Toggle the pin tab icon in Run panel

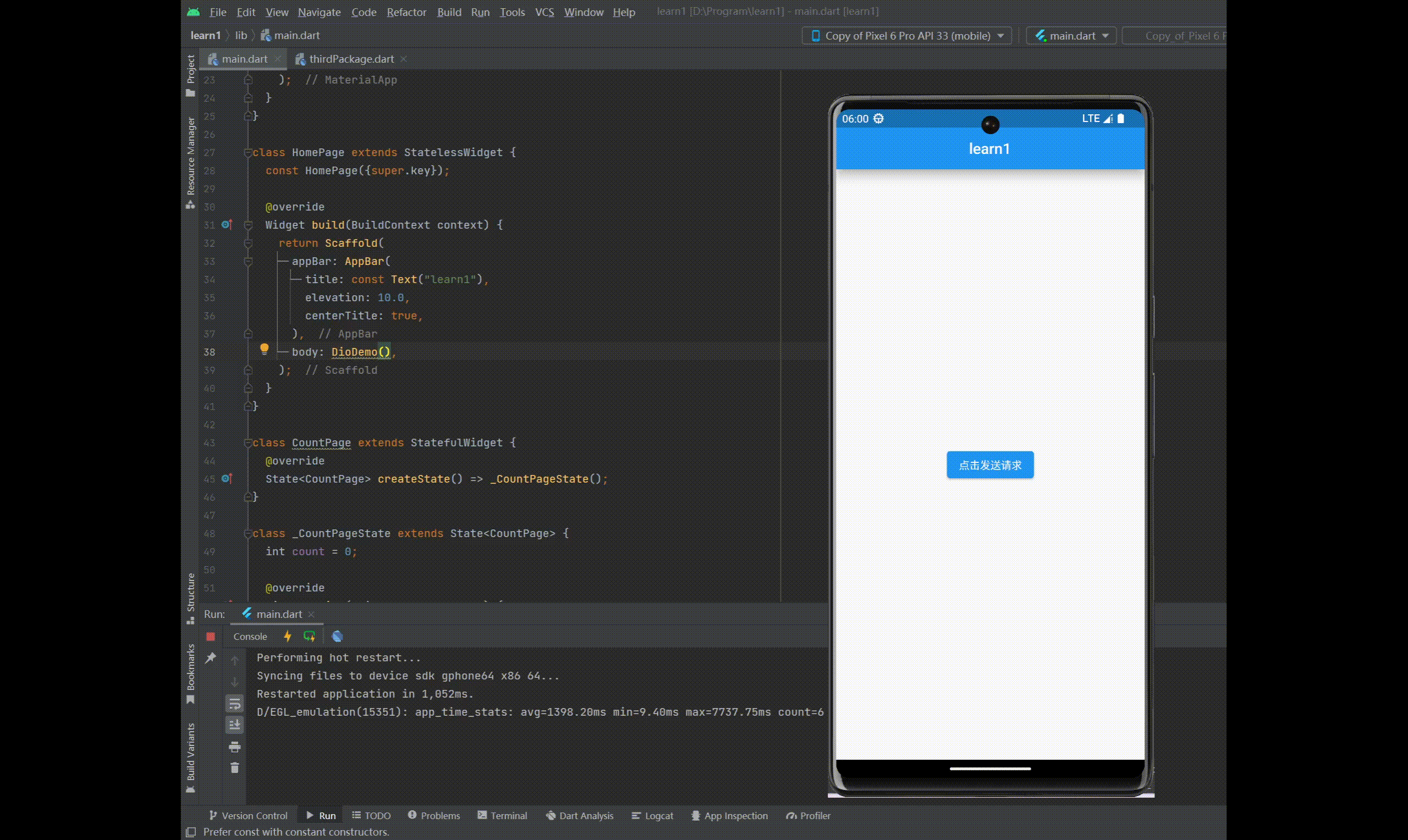211,657
